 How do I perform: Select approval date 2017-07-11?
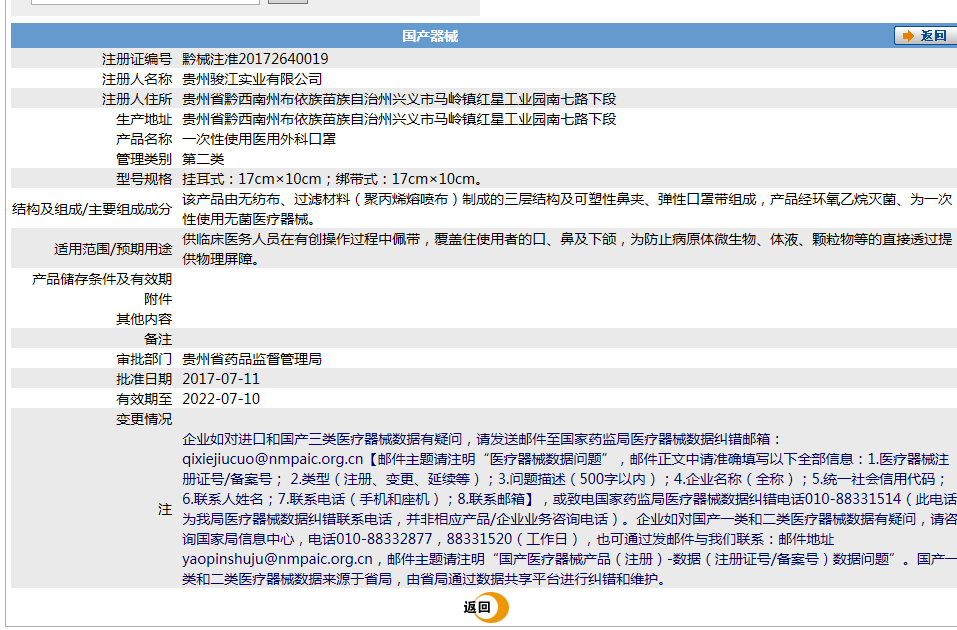click(224, 379)
